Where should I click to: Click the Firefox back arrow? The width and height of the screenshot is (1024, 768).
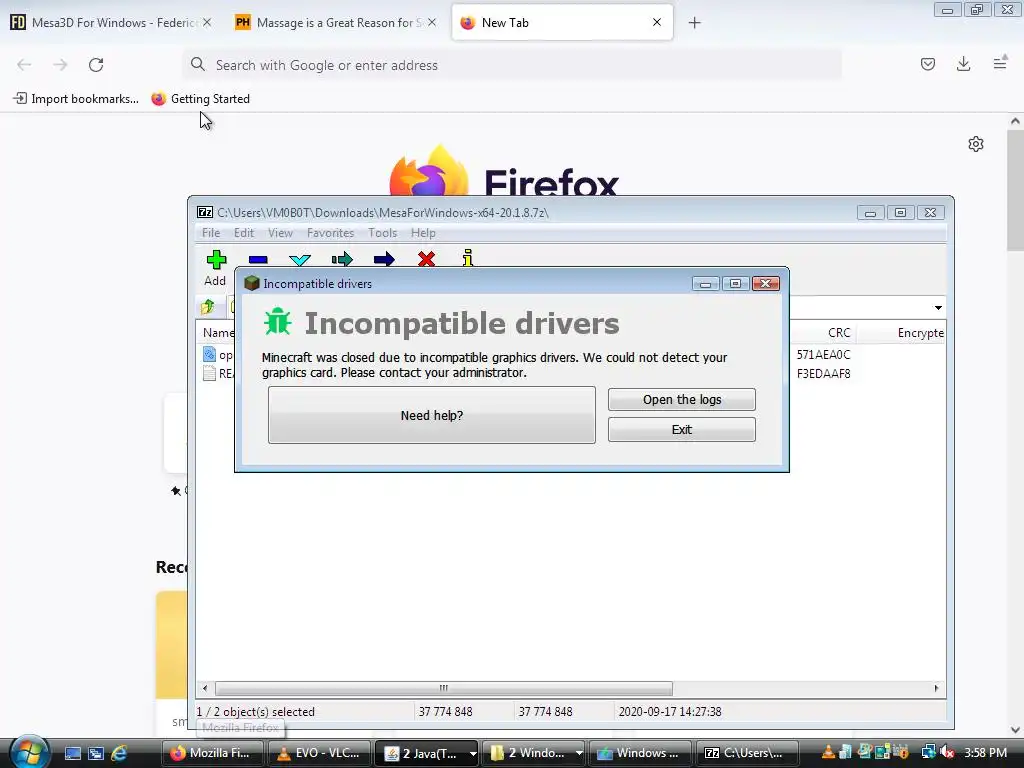[24, 65]
